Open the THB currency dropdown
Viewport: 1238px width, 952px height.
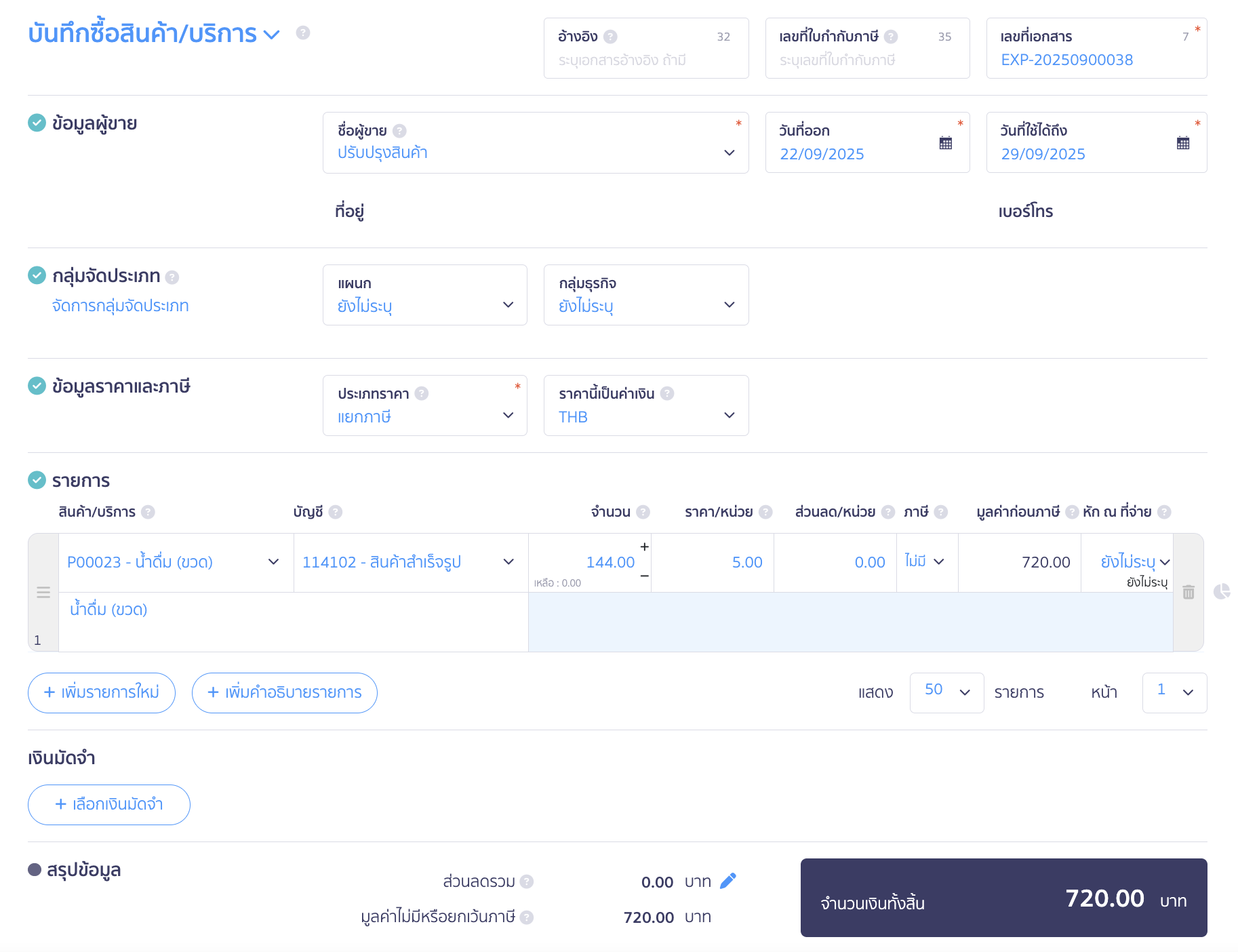(x=729, y=415)
